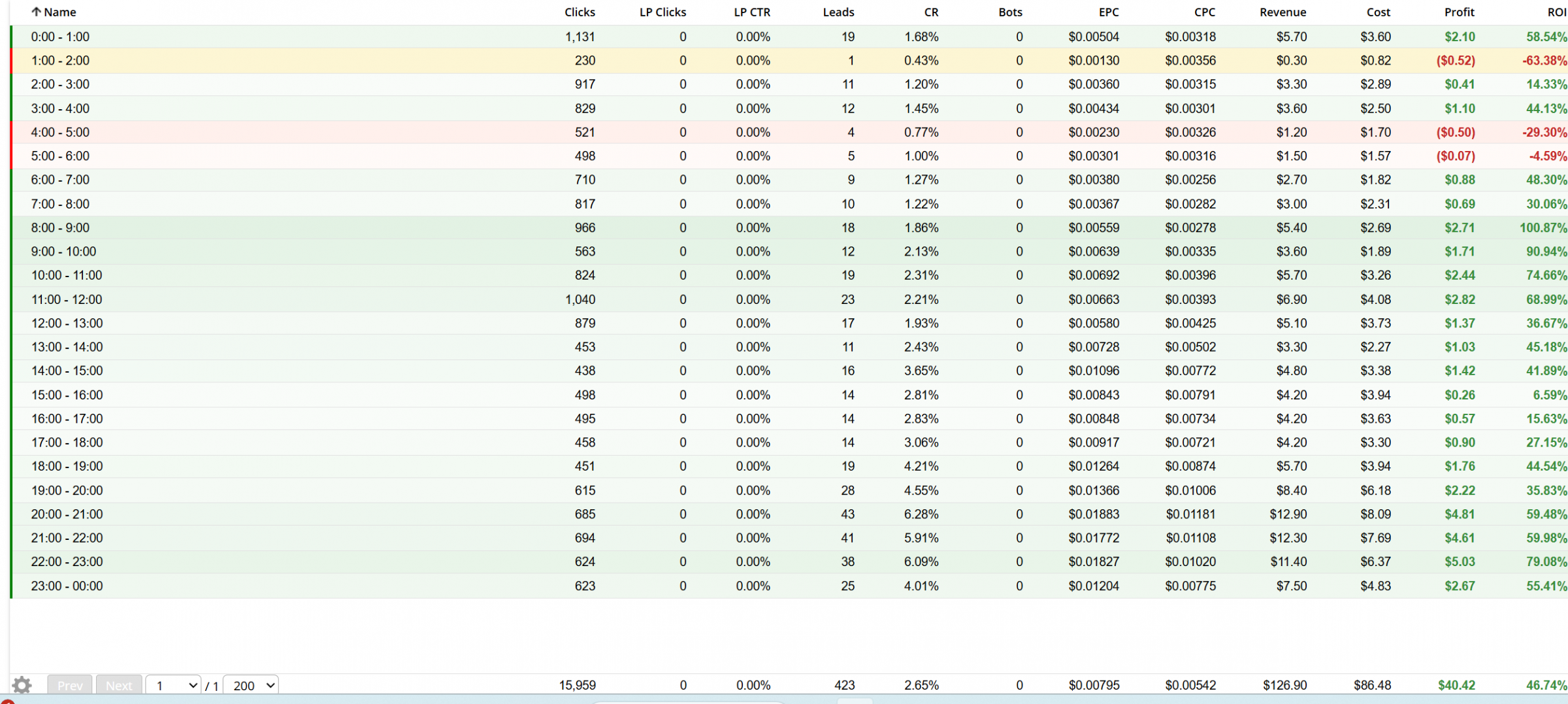Select the 20:00 - 21:00 row
The width and height of the screenshot is (1568, 704).
click(789, 514)
